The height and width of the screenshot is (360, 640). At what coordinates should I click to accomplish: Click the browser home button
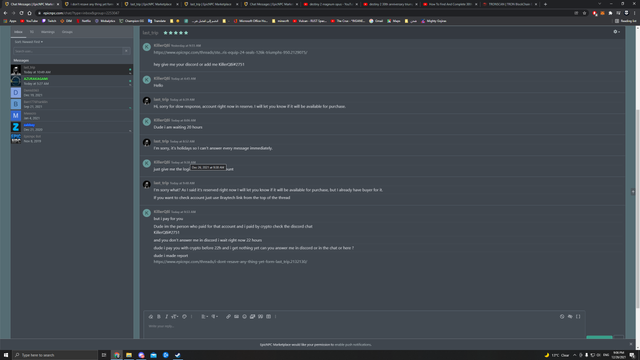coord(29,13)
